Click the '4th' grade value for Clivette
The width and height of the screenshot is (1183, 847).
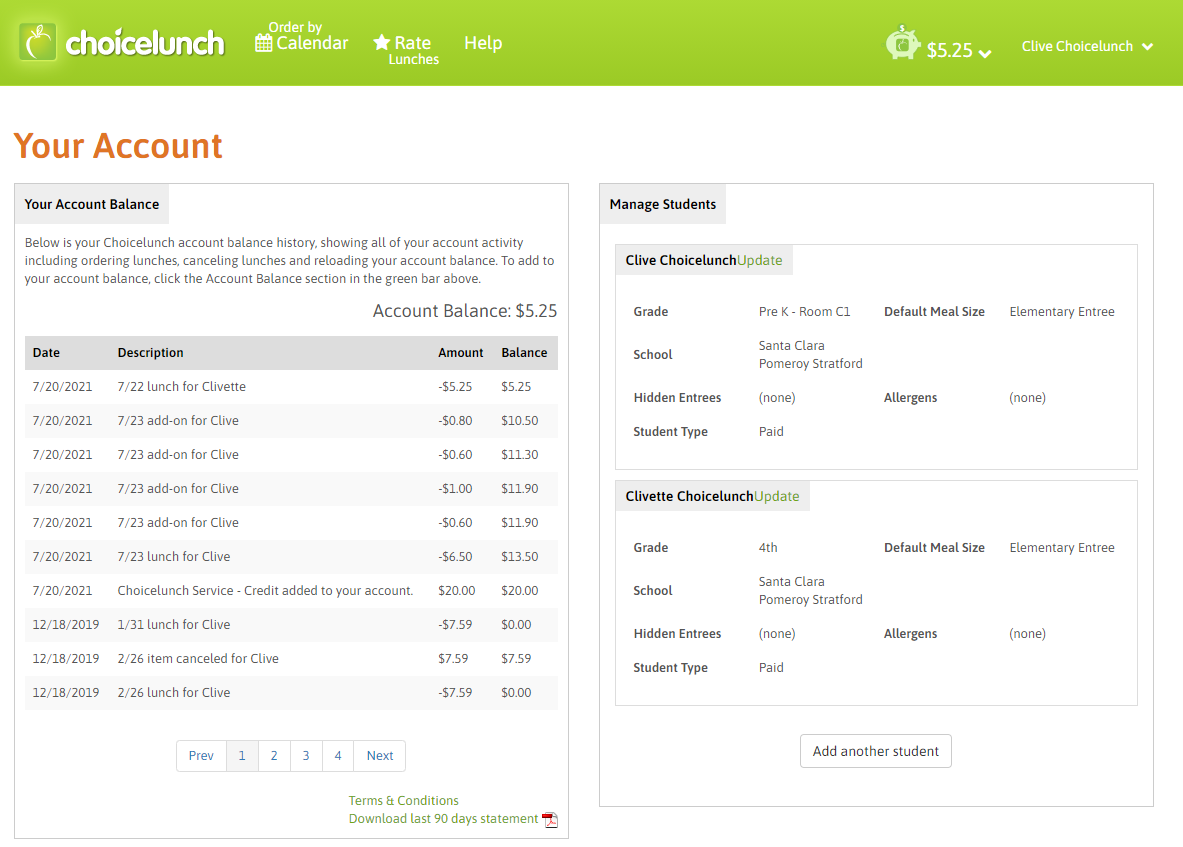768,548
